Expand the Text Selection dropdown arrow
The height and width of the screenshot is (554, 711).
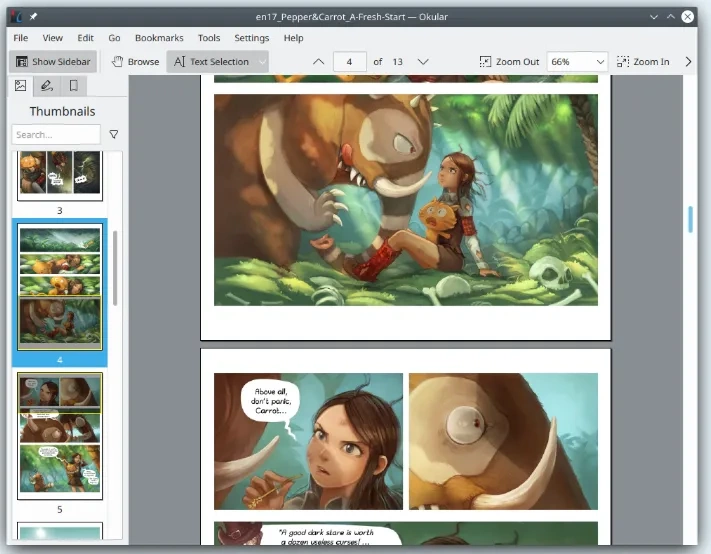262,62
